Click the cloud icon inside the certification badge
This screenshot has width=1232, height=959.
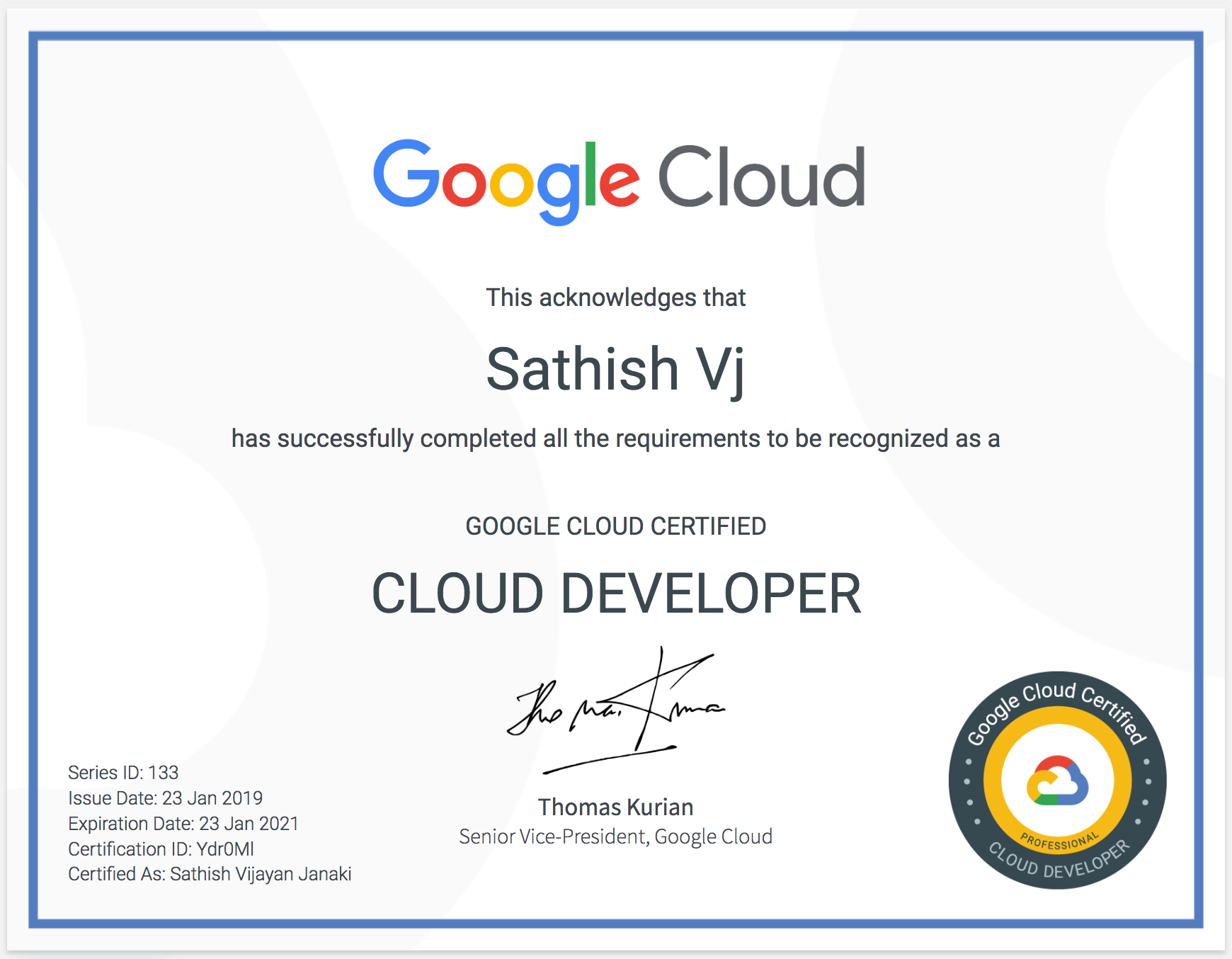[x=1058, y=781]
